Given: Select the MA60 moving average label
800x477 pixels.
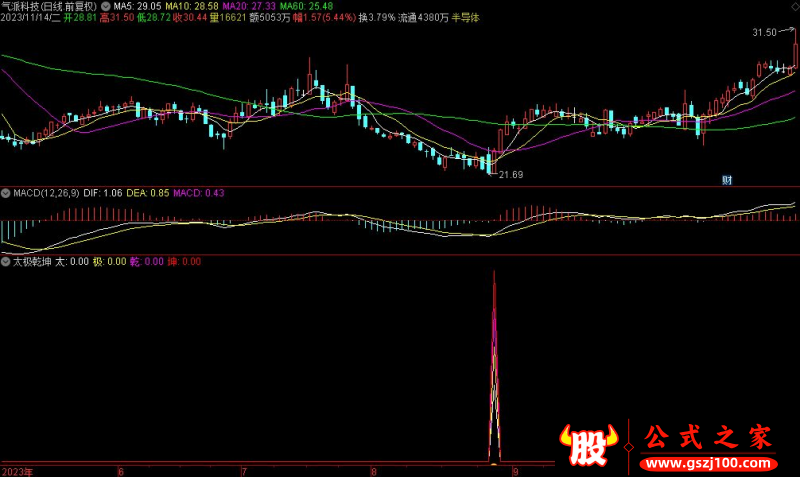Looking at the screenshot, I should click(x=306, y=7).
